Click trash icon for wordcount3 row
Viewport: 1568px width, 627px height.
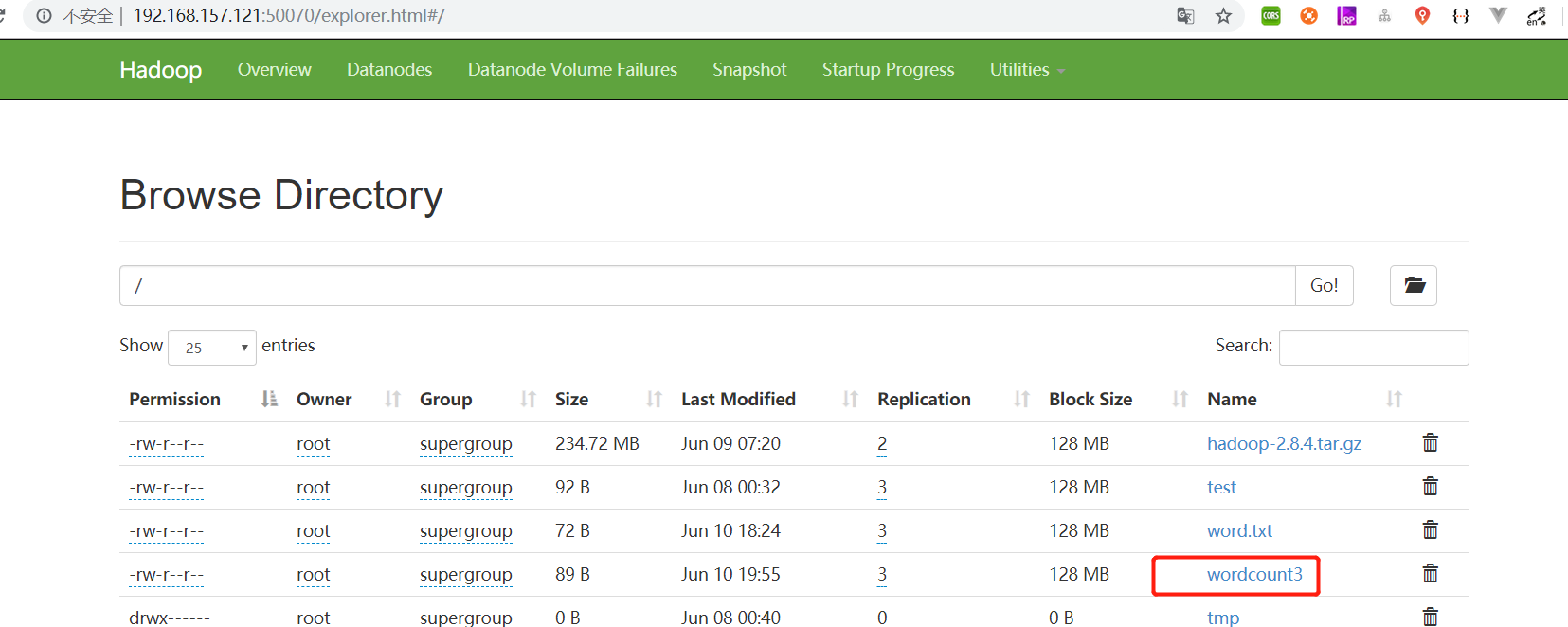[1431, 574]
